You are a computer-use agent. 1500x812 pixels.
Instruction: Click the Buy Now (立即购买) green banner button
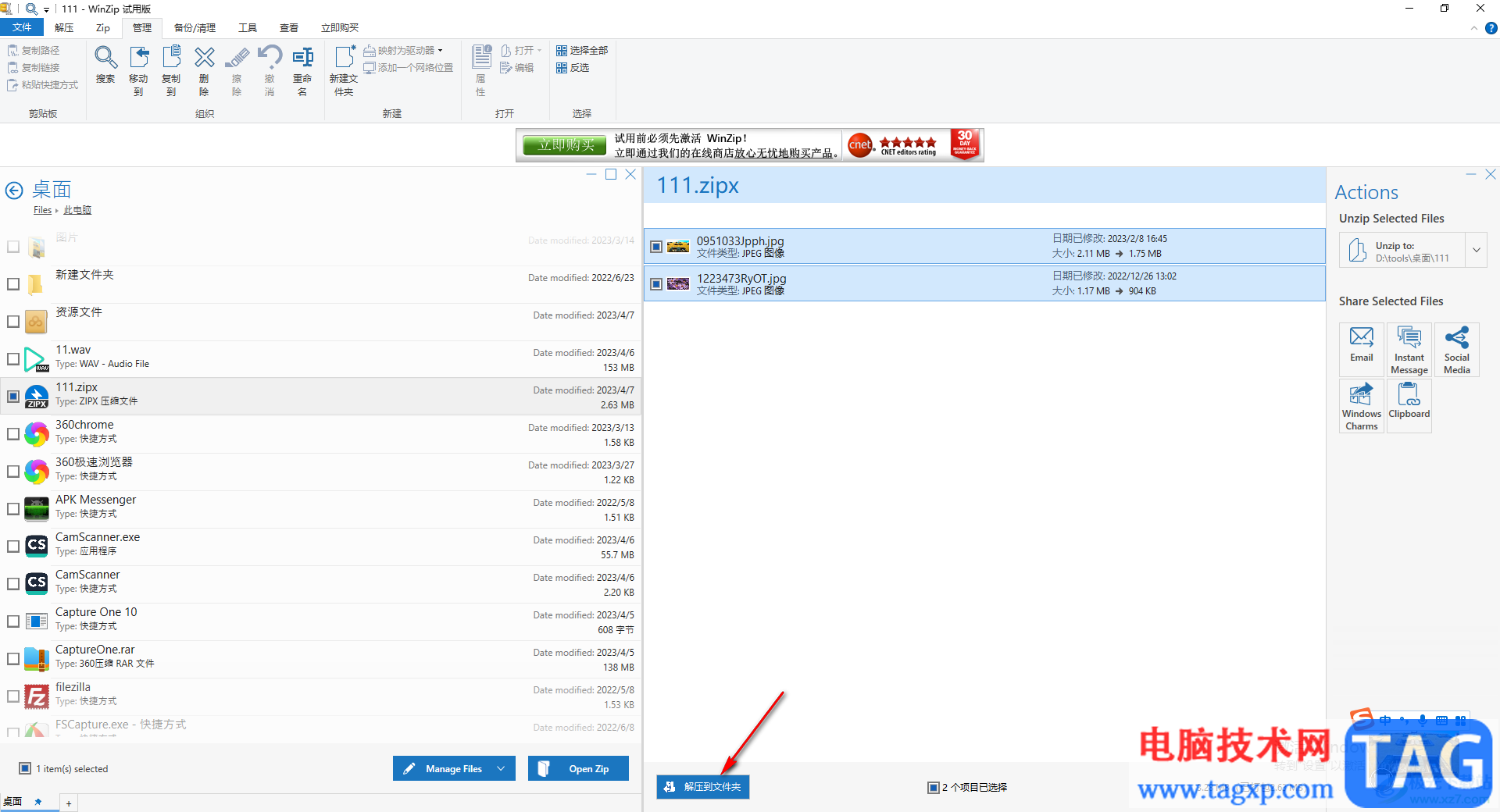(x=566, y=145)
